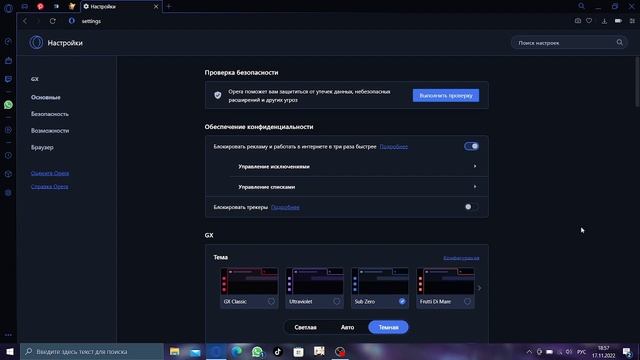
Task: Switch to Светлая light mode
Action: point(305,327)
